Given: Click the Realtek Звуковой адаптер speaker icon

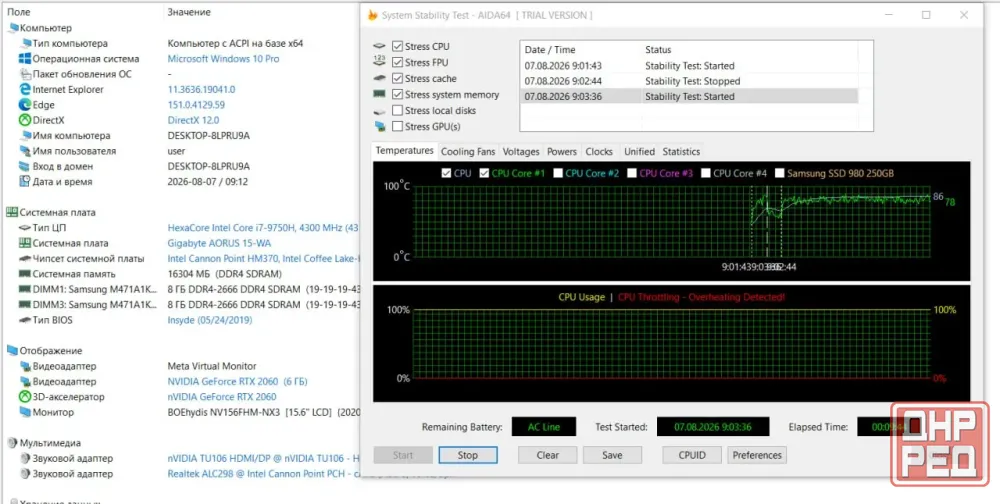Looking at the screenshot, I should (x=25, y=473).
